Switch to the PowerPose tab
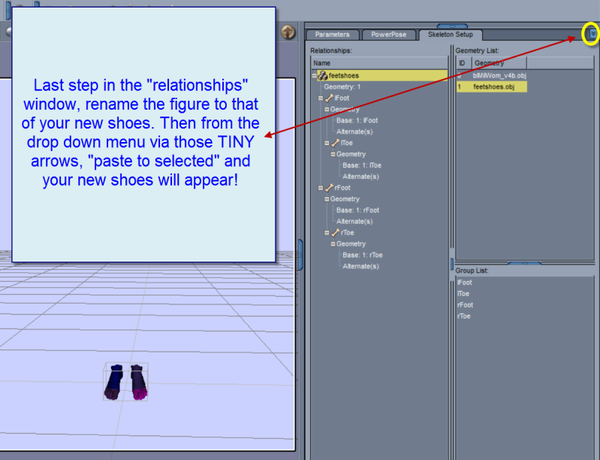The image size is (600, 460). tap(388, 34)
